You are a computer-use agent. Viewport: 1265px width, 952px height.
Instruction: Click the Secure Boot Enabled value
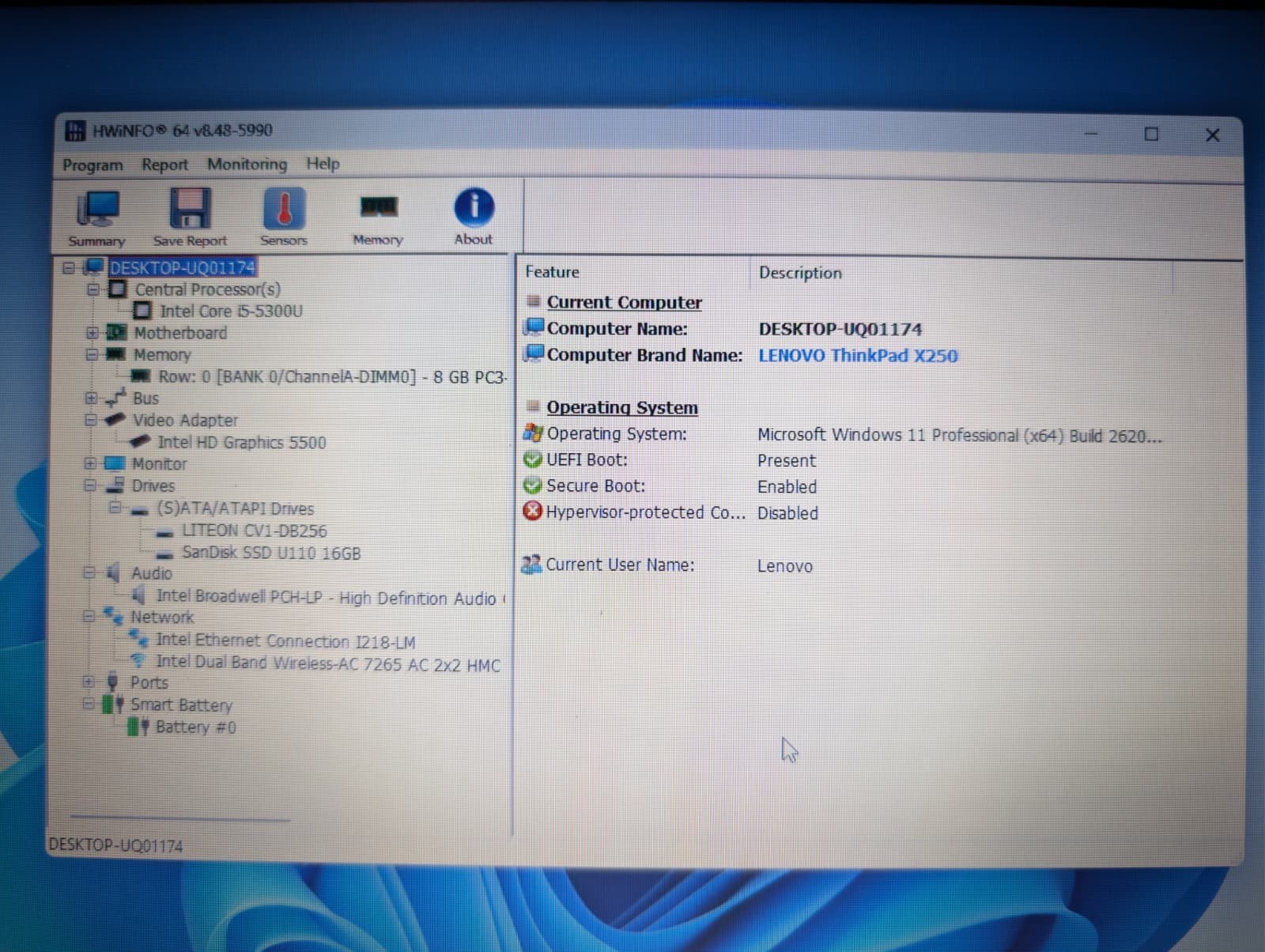[787, 487]
